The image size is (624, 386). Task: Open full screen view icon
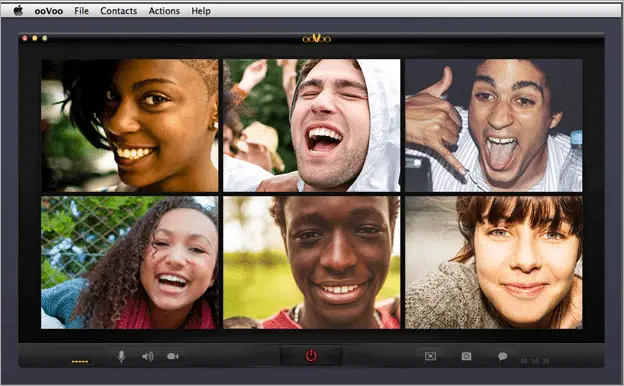coord(430,356)
